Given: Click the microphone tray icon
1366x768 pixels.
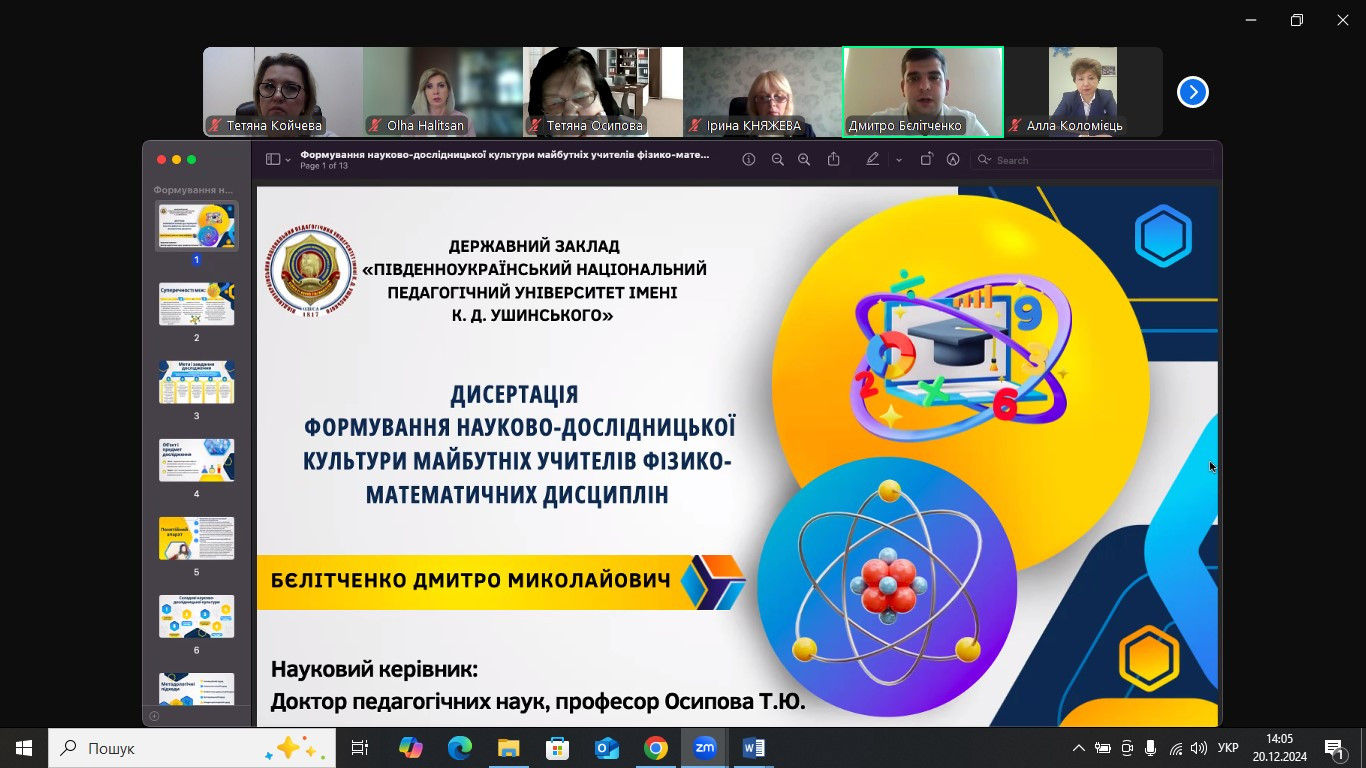Looking at the screenshot, I should (1151, 748).
